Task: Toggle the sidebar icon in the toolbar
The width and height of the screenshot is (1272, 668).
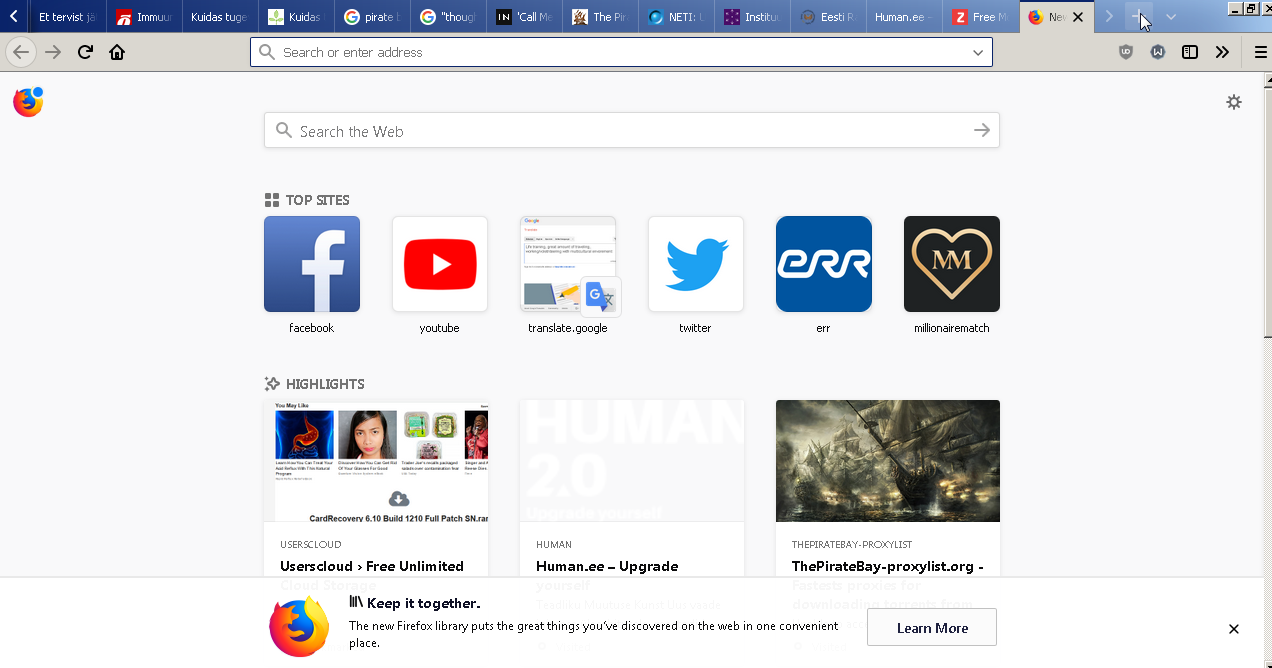Action: pos(1190,52)
